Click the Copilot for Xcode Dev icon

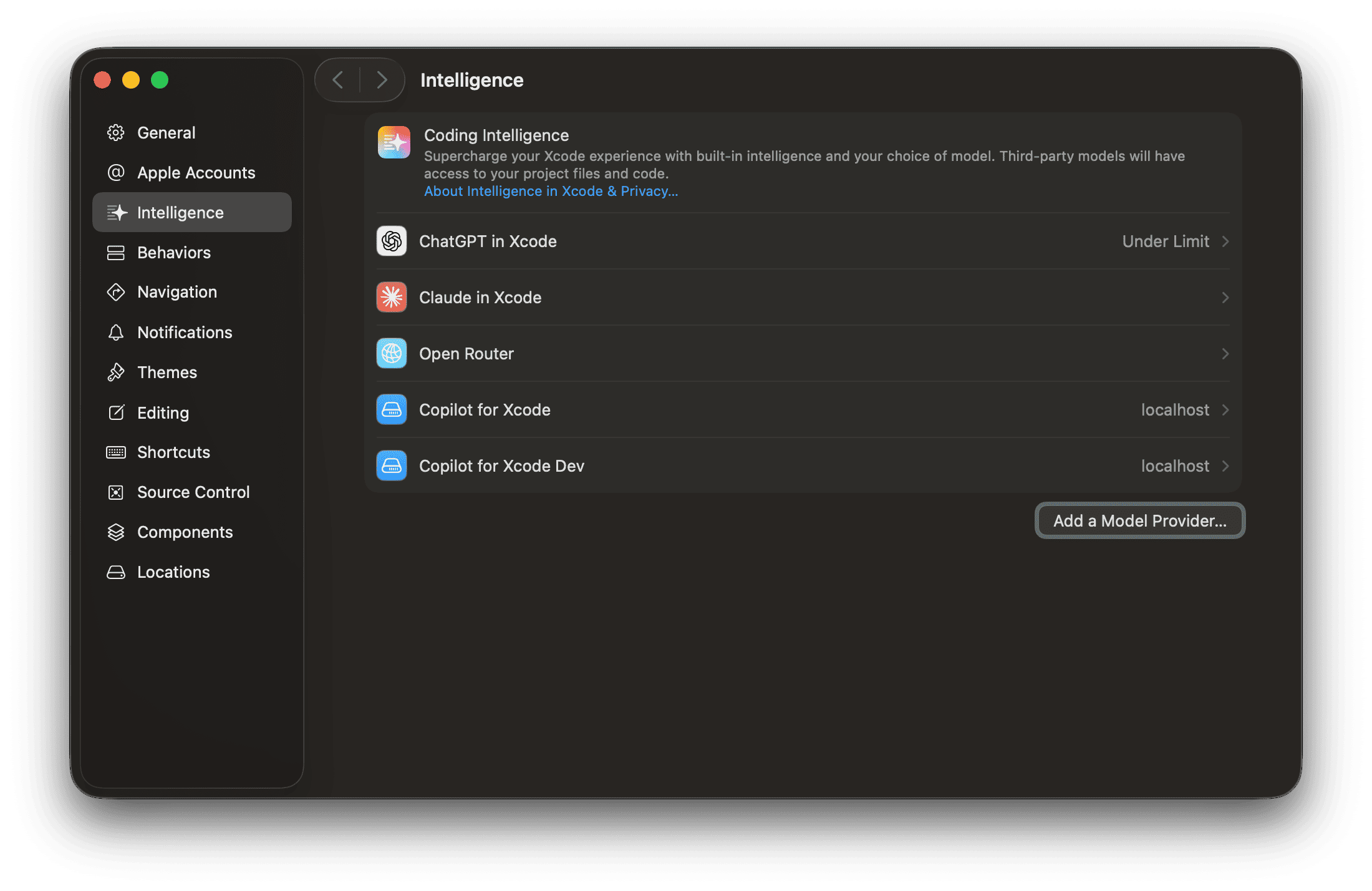pyautogui.click(x=392, y=465)
